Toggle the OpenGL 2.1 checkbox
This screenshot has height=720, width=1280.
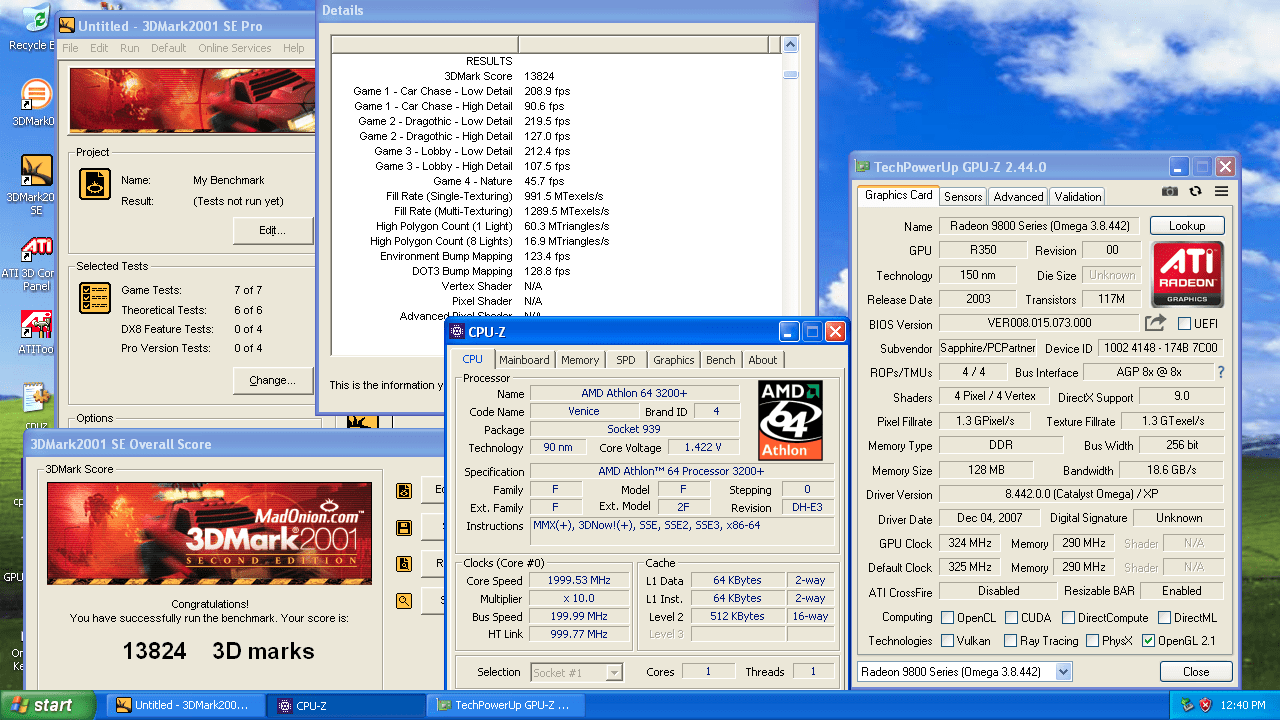pos(1148,641)
